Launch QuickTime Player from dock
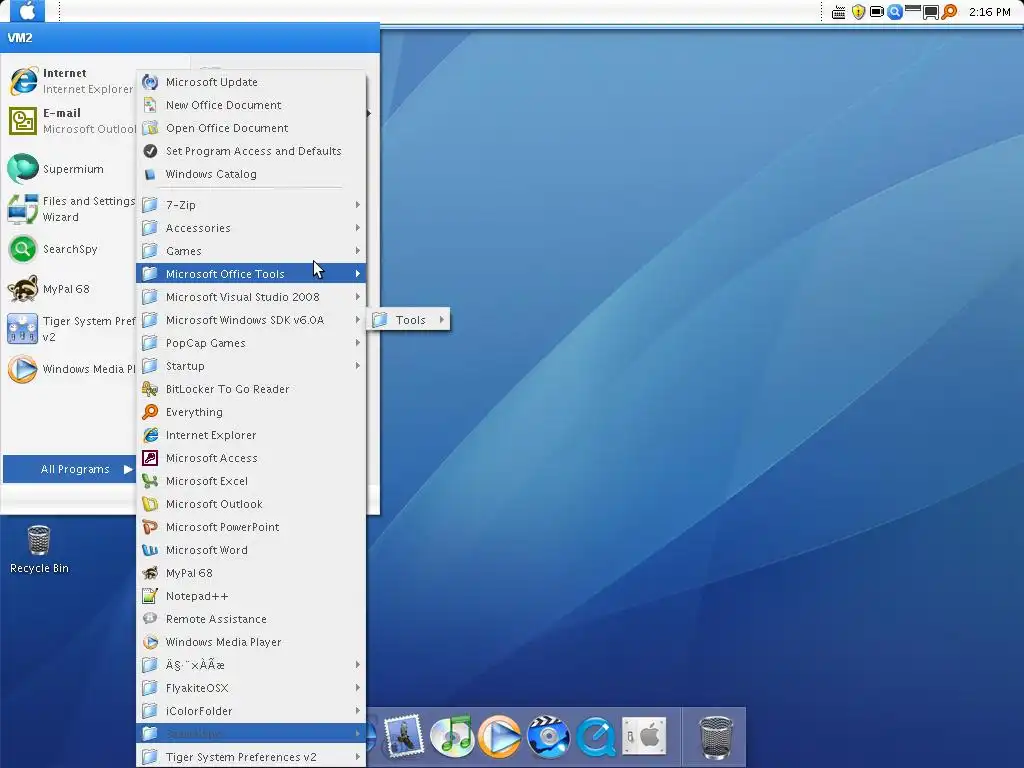 tap(596, 737)
